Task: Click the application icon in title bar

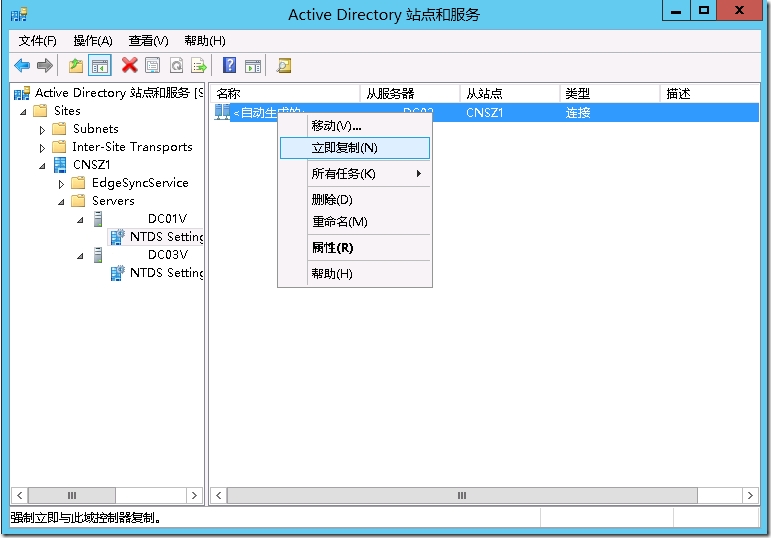Action: 19,14
